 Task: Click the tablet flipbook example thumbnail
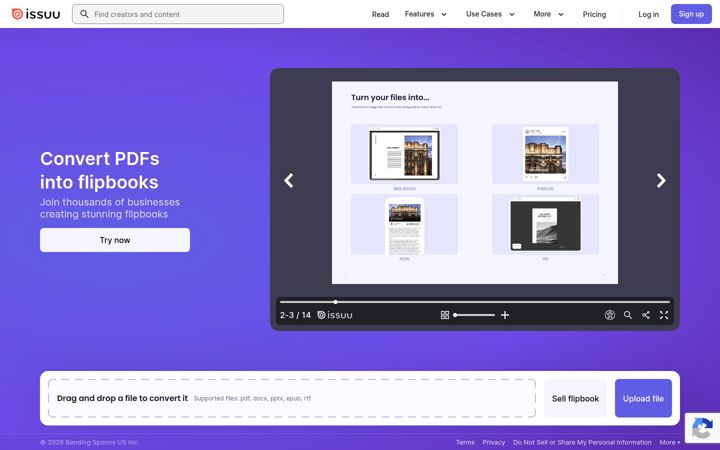click(404, 154)
